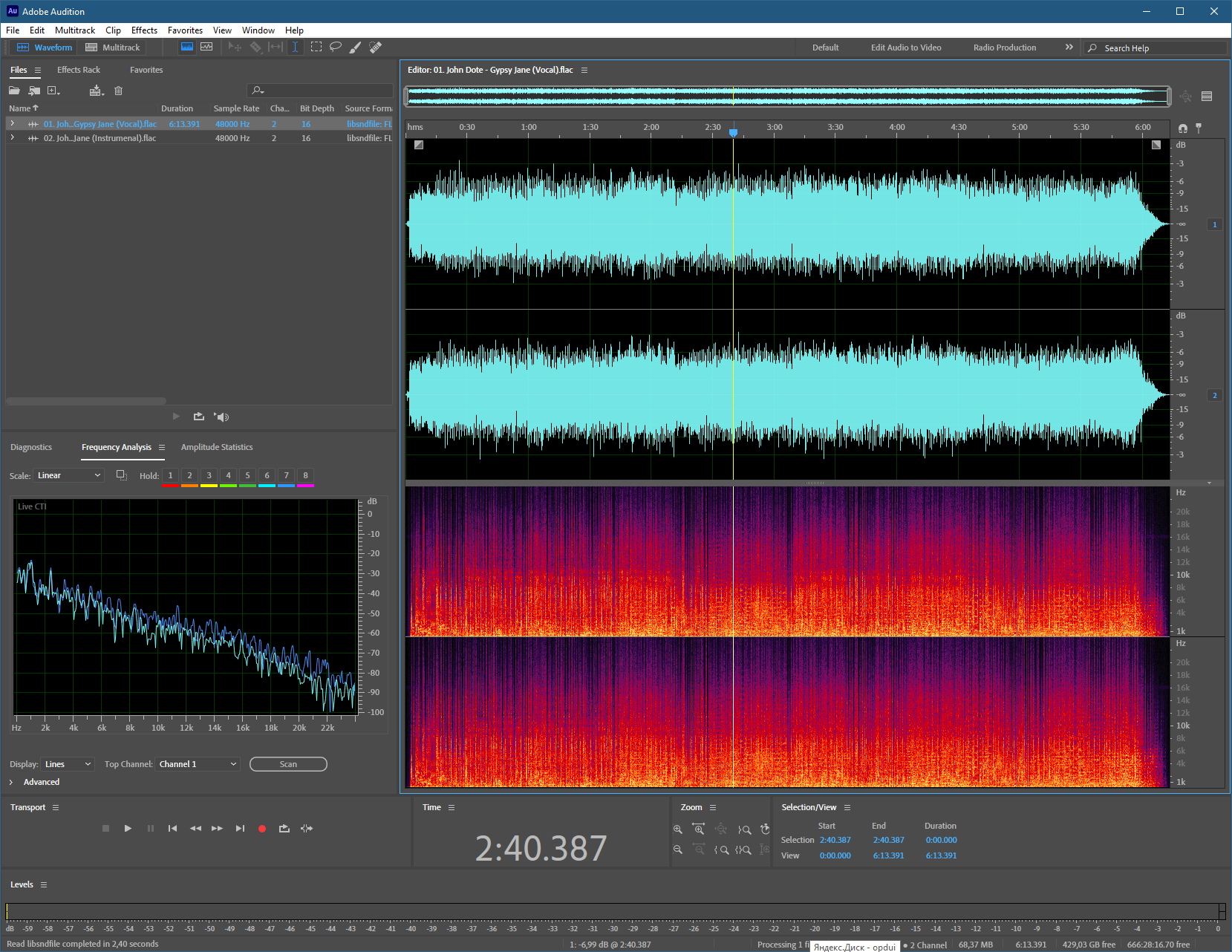Open Top Channel dropdown
The width and height of the screenshot is (1232, 952).
198,764
